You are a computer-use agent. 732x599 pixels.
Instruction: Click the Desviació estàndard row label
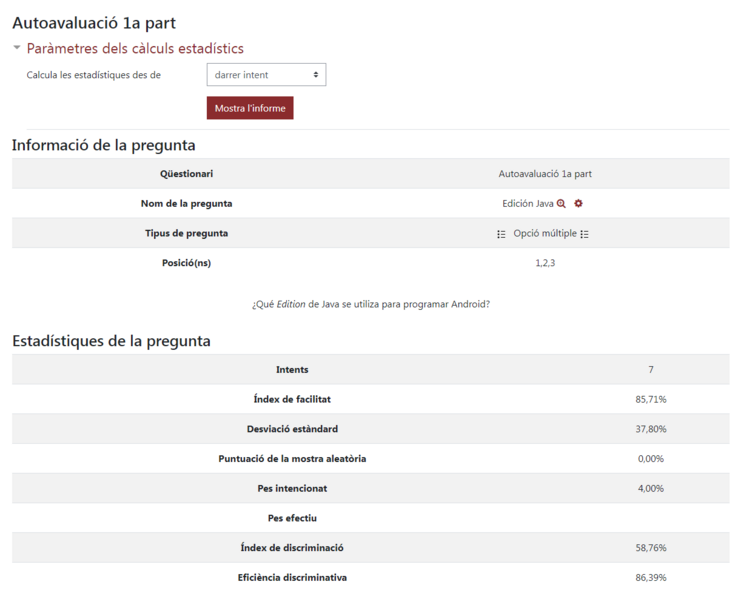[x=292, y=429]
